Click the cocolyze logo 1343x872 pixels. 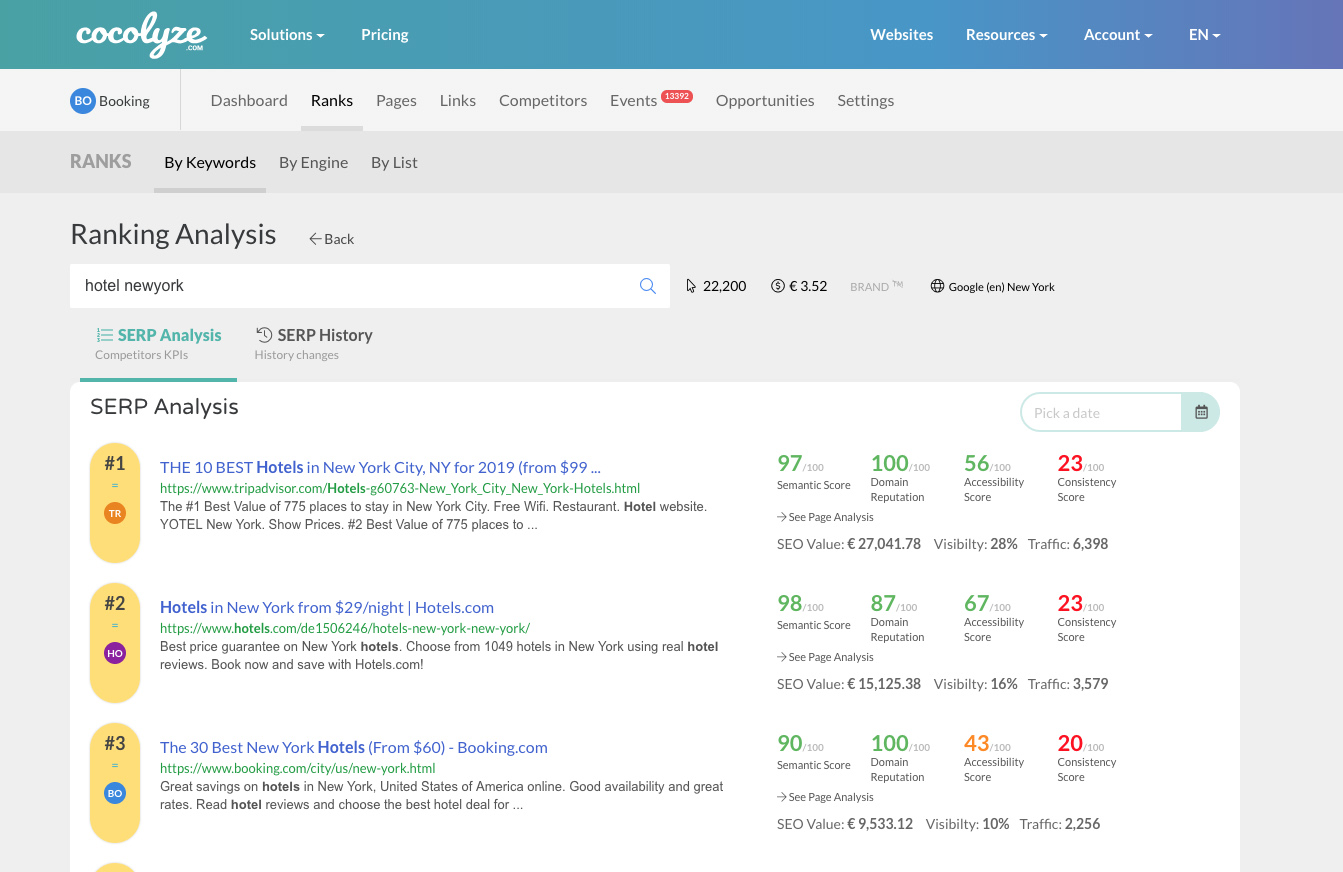(x=141, y=35)
